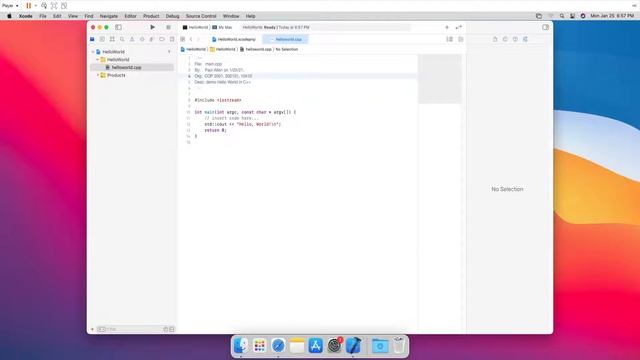
Task: Collapse the HelloWorld folder group
Action: coord(98,60)
